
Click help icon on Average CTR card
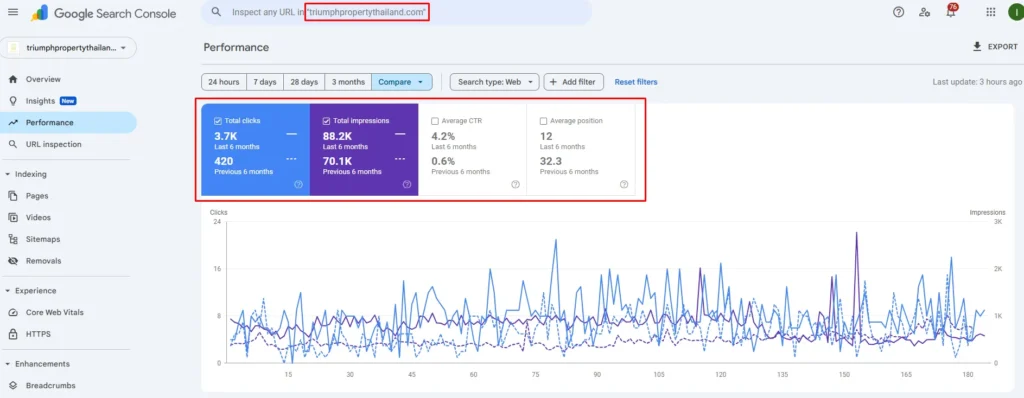[x=515, y=184]
